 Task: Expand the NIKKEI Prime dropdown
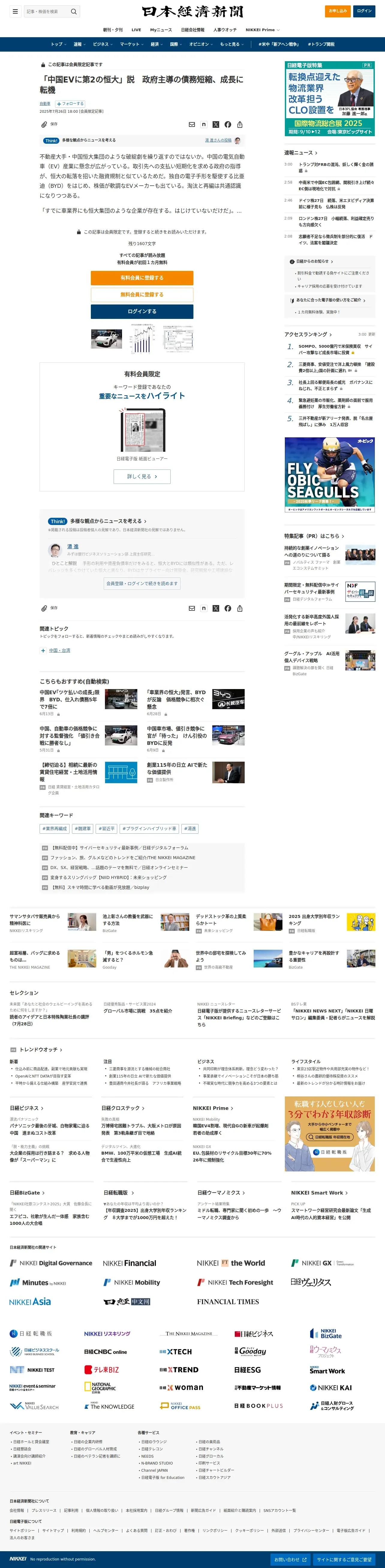point(263,30)
